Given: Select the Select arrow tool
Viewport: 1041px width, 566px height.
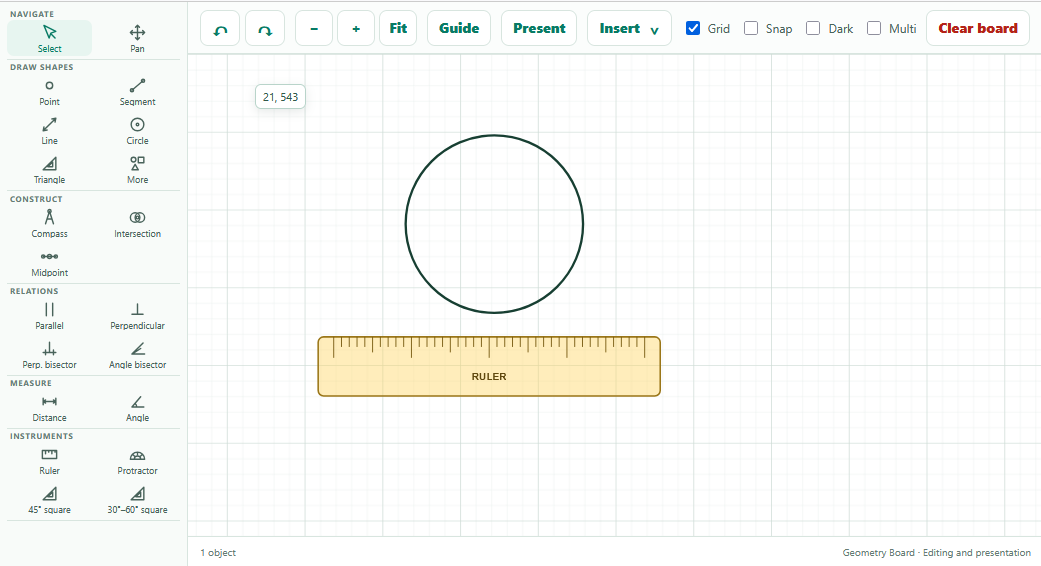Looking at the screenshot, I should tap(50, 38).
